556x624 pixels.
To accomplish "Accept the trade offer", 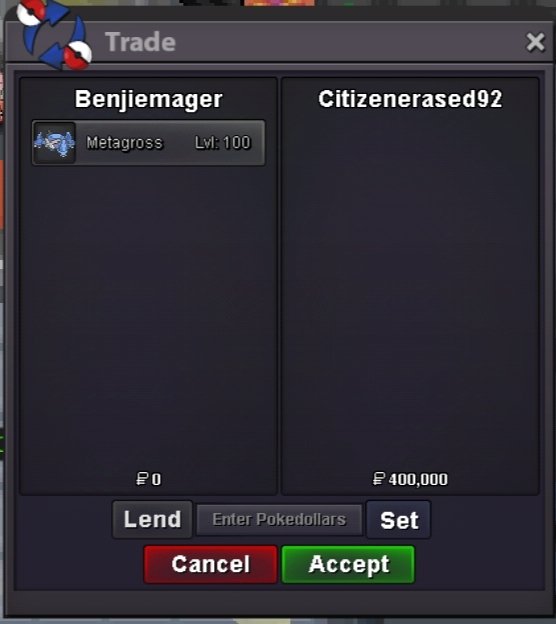I will click(348, 564).
